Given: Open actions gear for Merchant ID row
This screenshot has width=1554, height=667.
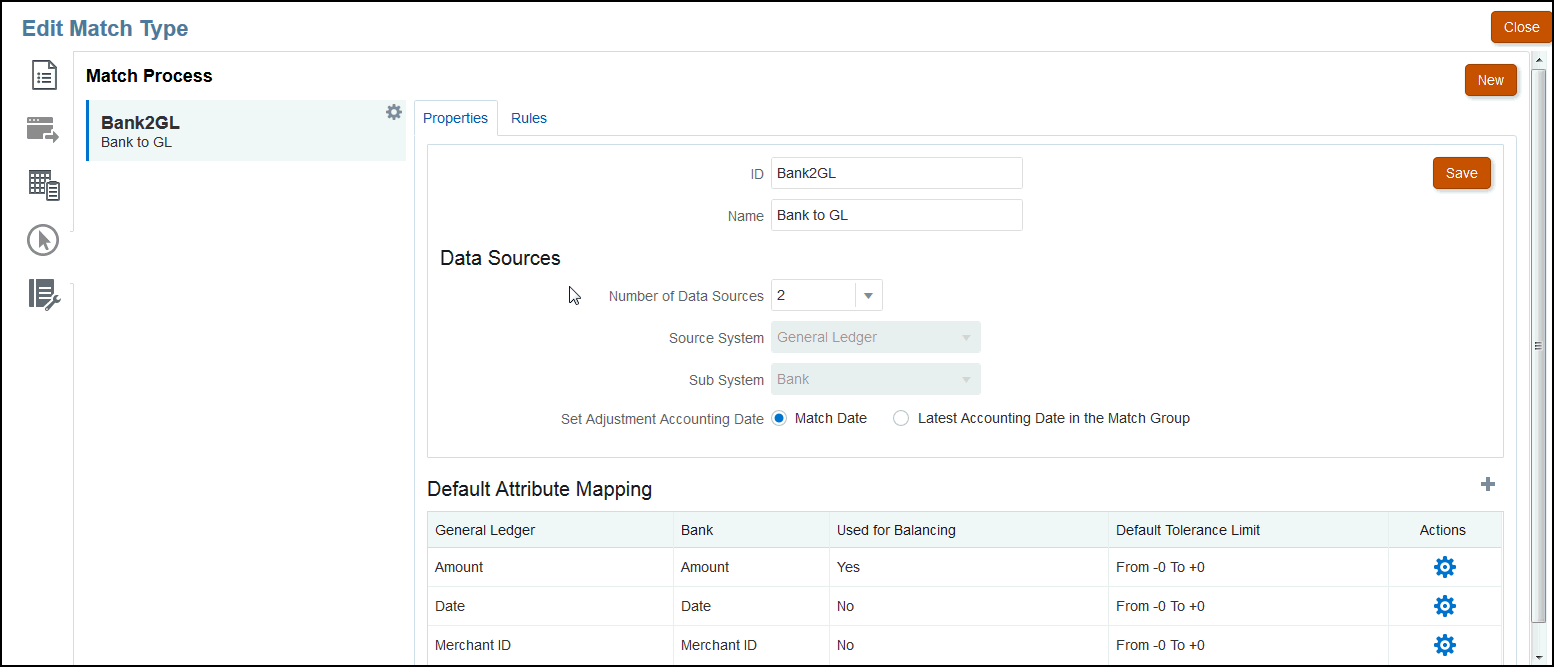Looking at the screenshot, I should tap(1444, 644).
